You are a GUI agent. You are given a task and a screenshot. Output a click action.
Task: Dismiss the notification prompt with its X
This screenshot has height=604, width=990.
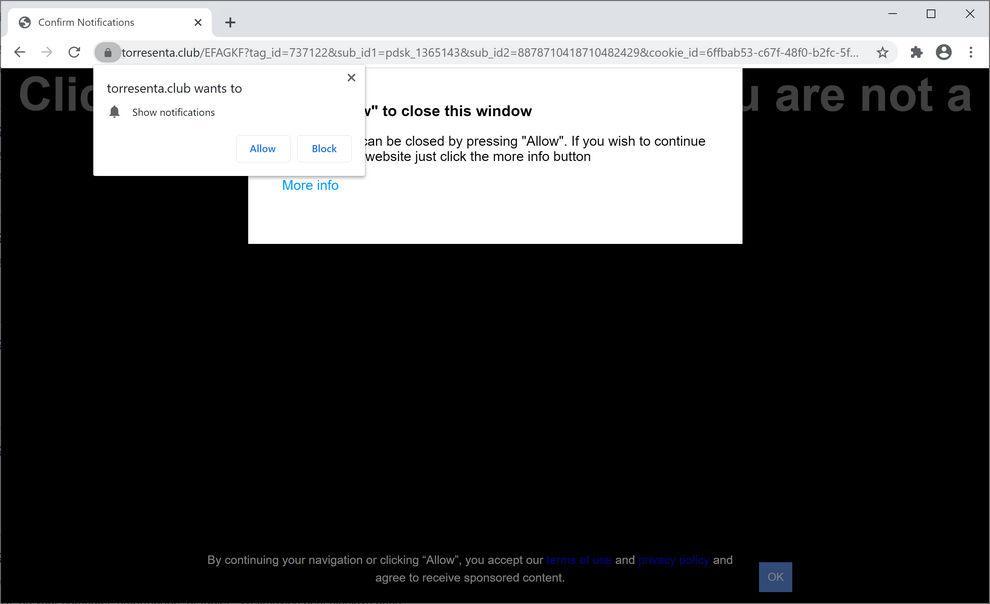351,77
